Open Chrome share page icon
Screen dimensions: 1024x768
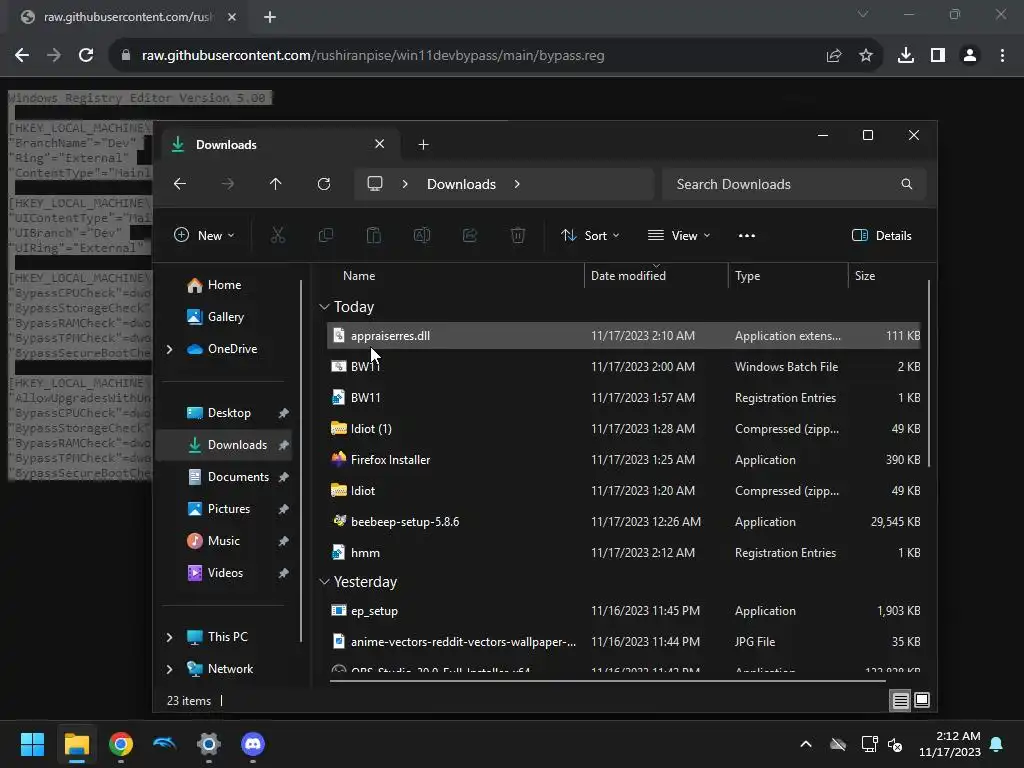tap(834, 56)
